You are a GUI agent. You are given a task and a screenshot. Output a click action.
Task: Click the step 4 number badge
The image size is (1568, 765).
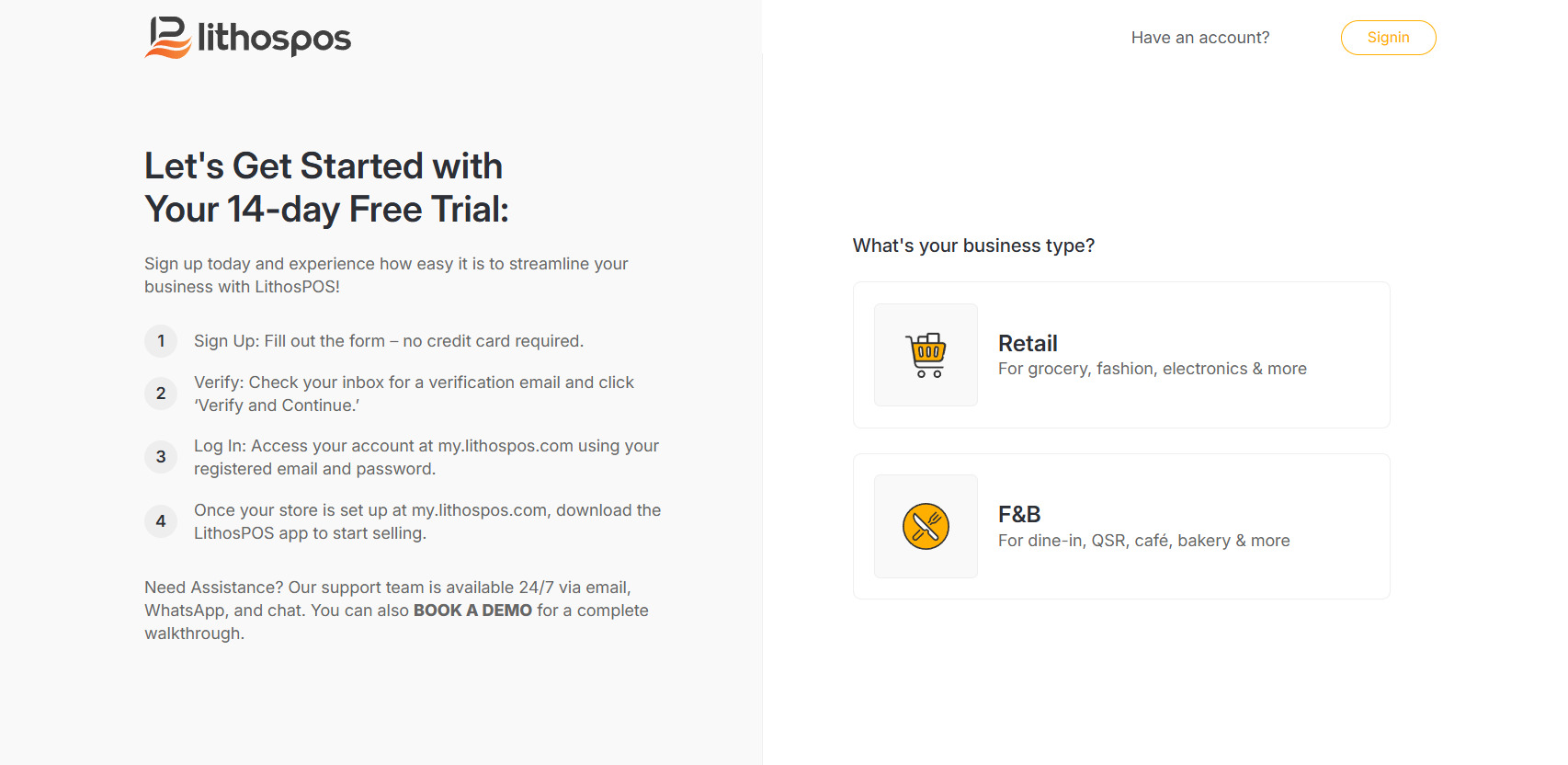161,521
